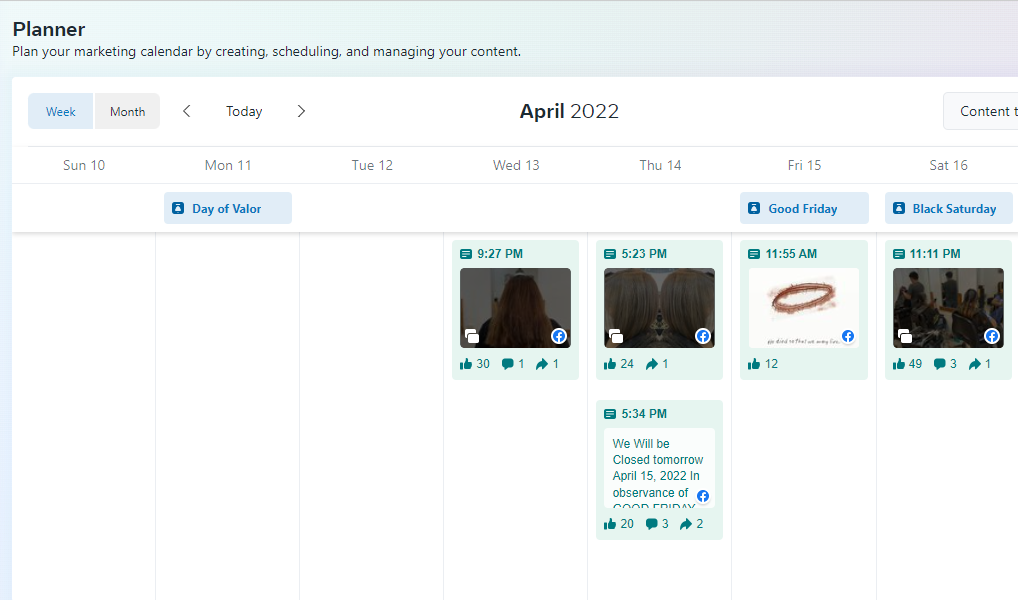Viewport: 1018px width, 600px height.
Task: Click calendar icon on Day of Valor
Action: coord(178,208)
